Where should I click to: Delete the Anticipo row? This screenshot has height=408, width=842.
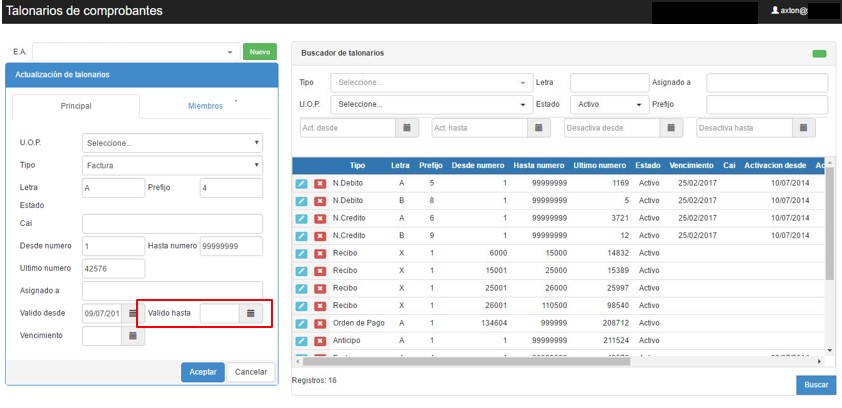pos(320,340)
